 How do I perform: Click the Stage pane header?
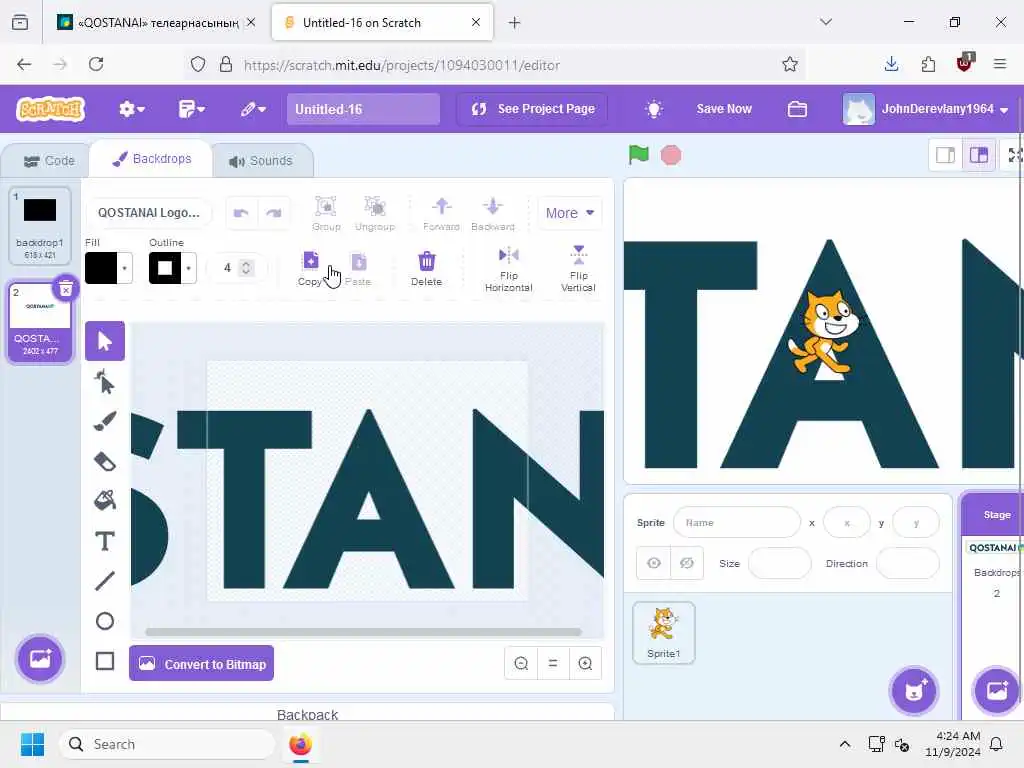(993, 515)
